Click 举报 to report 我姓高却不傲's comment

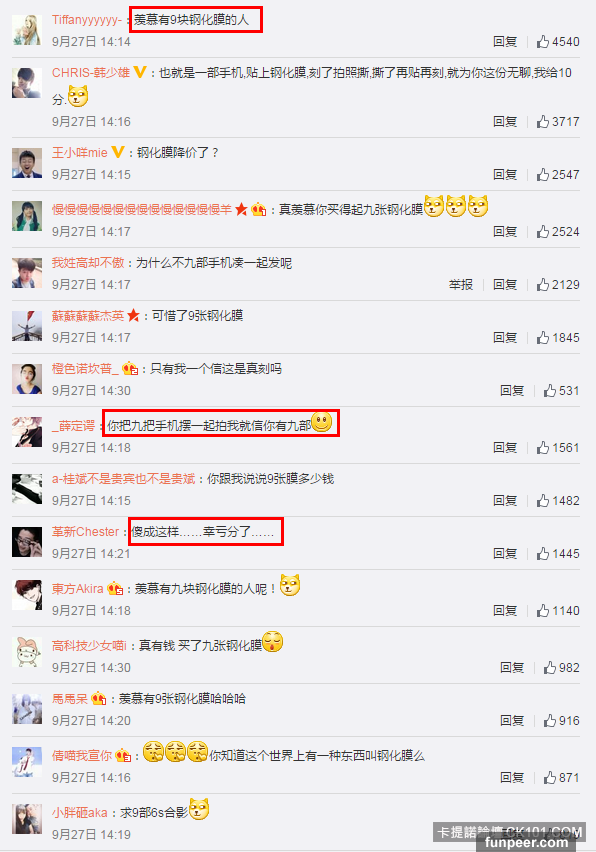461,285
